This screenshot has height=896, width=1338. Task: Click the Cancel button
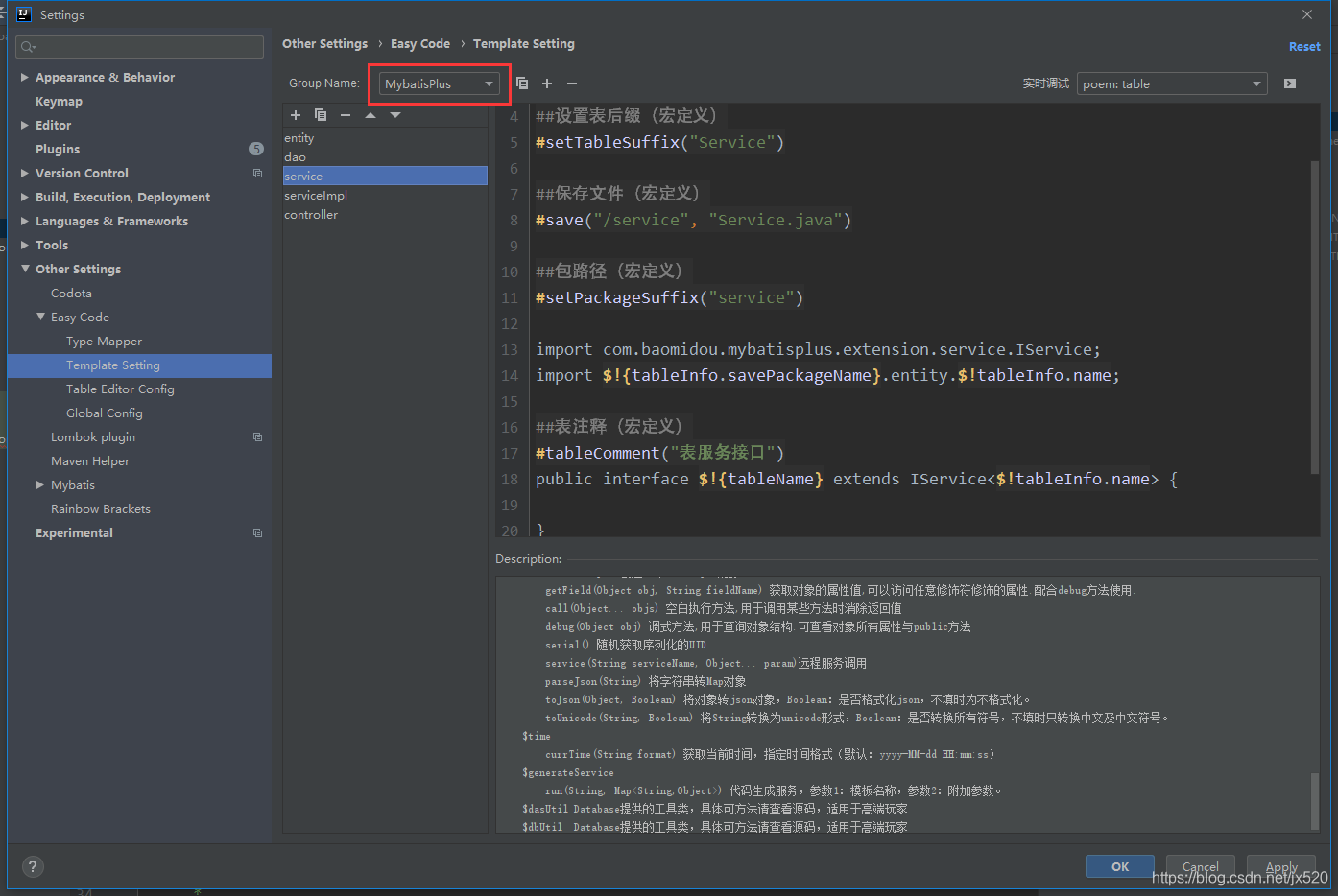(x=1201, y=866)
